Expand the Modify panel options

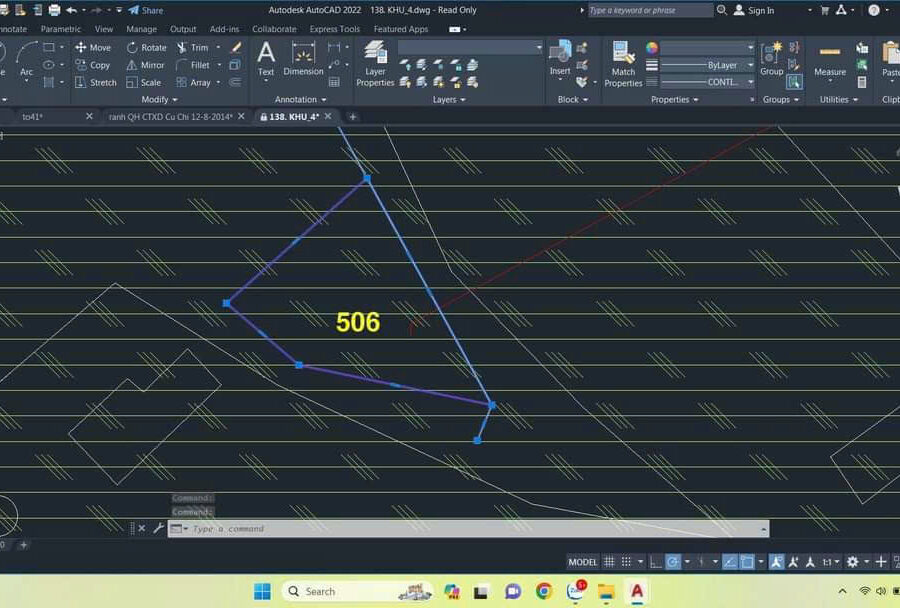(159, 100)
